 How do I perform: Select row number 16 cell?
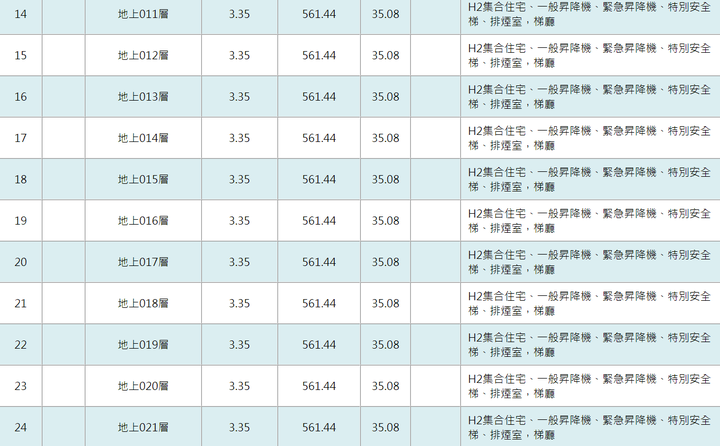click(21, 97)
